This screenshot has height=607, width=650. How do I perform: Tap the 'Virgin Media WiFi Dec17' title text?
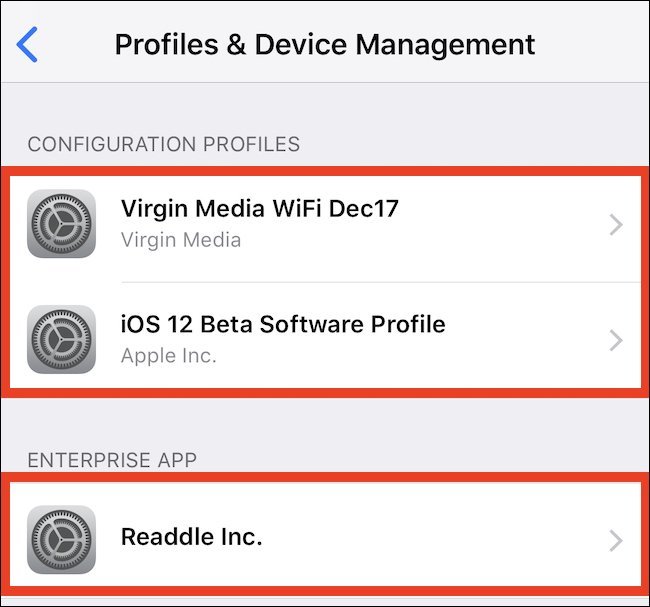(260, 209)
